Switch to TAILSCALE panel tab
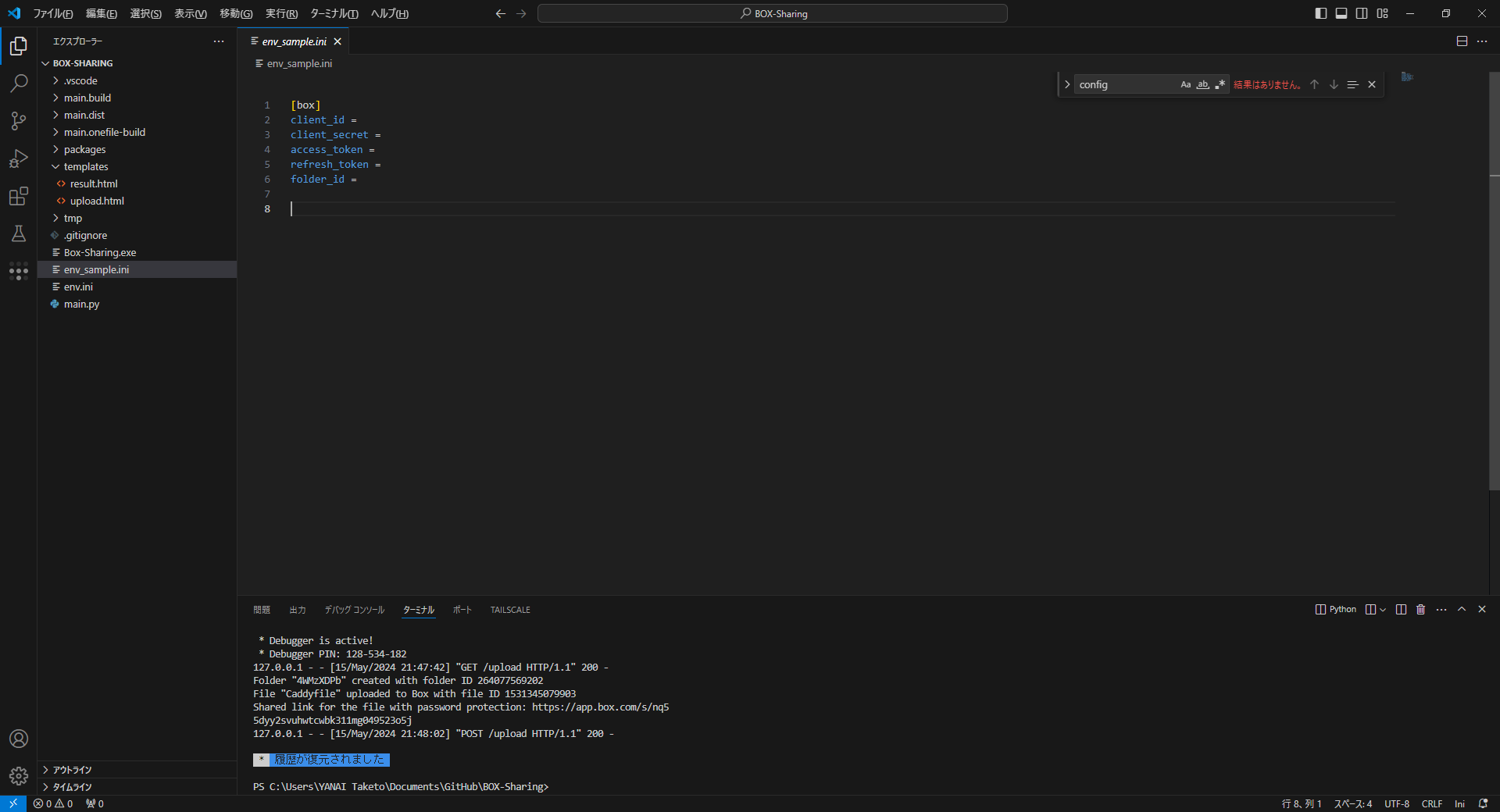 [510, 610]
